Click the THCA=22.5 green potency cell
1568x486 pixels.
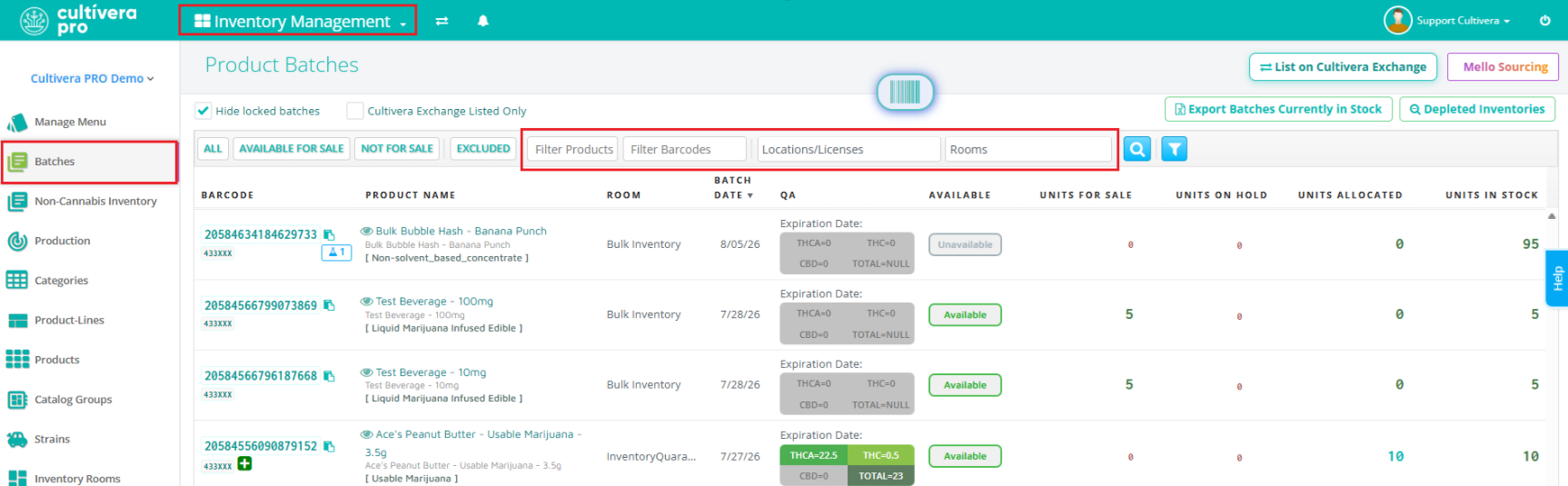point(813,455)
